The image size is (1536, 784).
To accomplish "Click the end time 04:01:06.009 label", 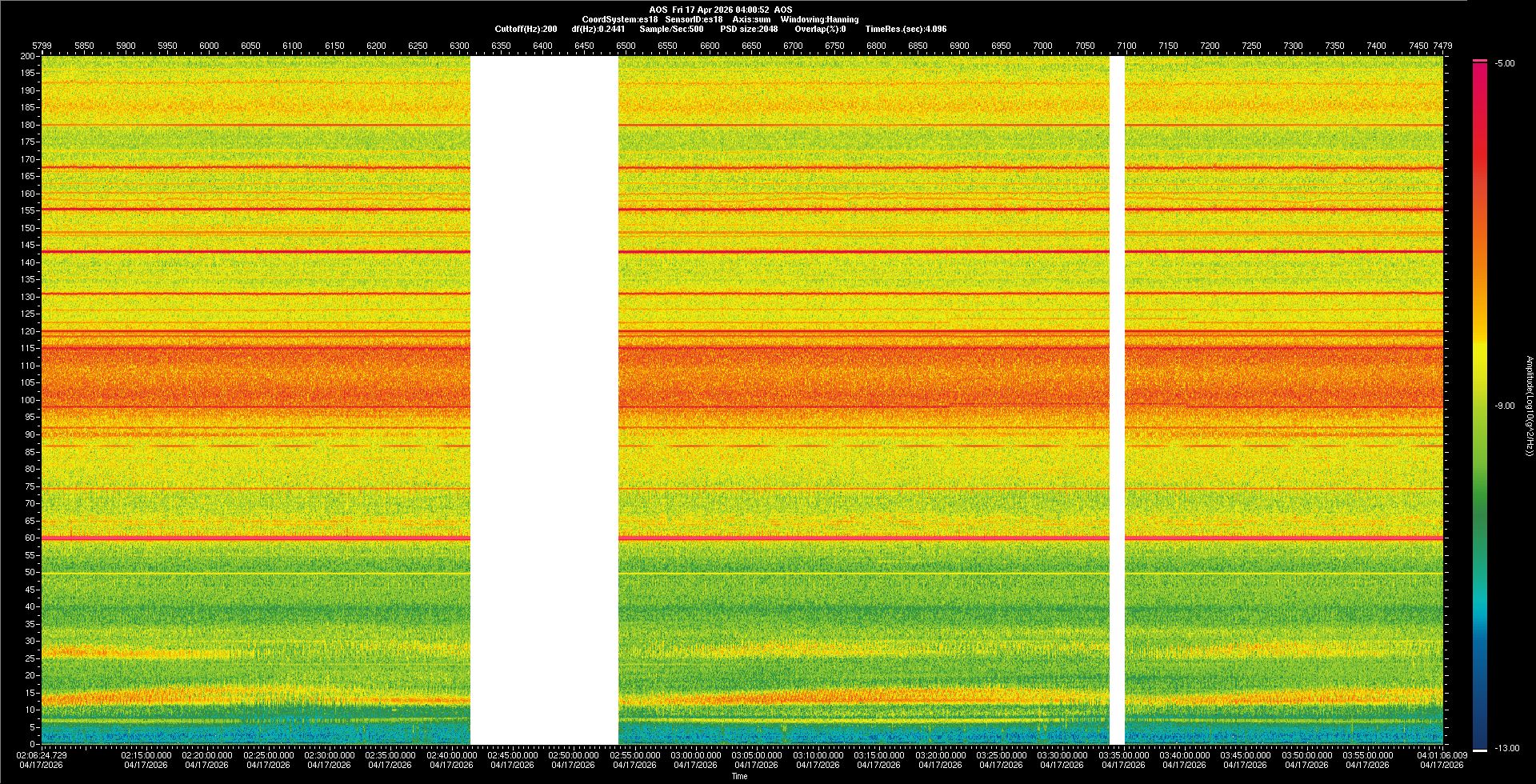I will pyautogui.click(x=1441, y=754).
